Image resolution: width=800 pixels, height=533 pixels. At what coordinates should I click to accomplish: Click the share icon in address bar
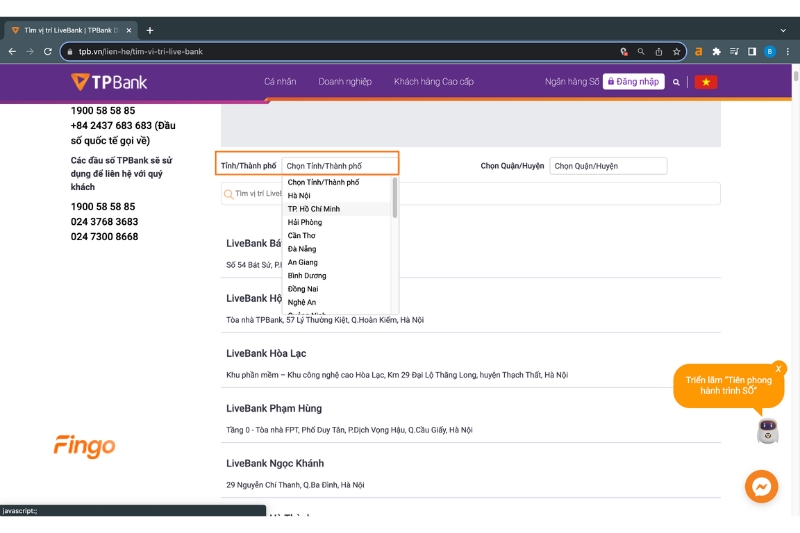659,52
